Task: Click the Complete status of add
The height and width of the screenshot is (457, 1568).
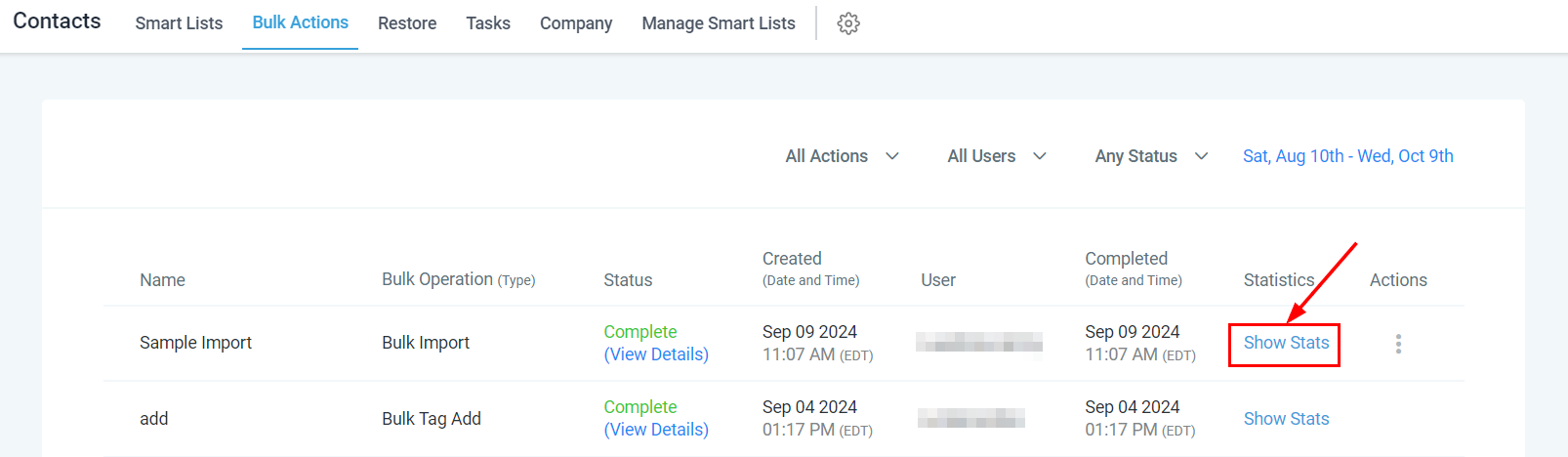Action: [x=640, y=407]
